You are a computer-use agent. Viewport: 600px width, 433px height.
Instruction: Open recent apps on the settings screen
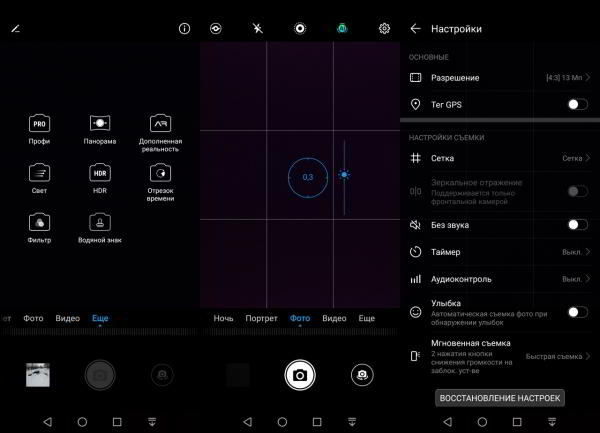pyautogui.click(x=517, y=422)
